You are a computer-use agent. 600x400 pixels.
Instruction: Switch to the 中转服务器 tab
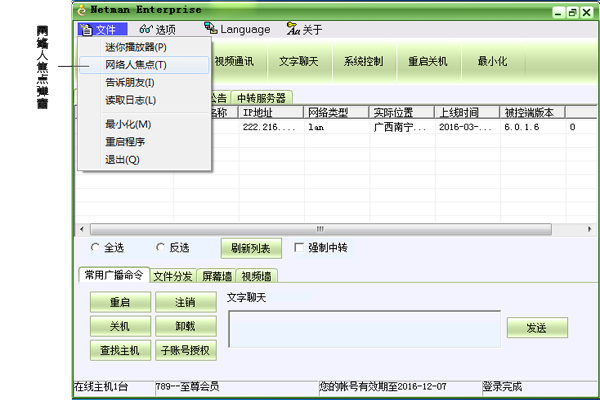pyautogui.click(x=260, y=98)
